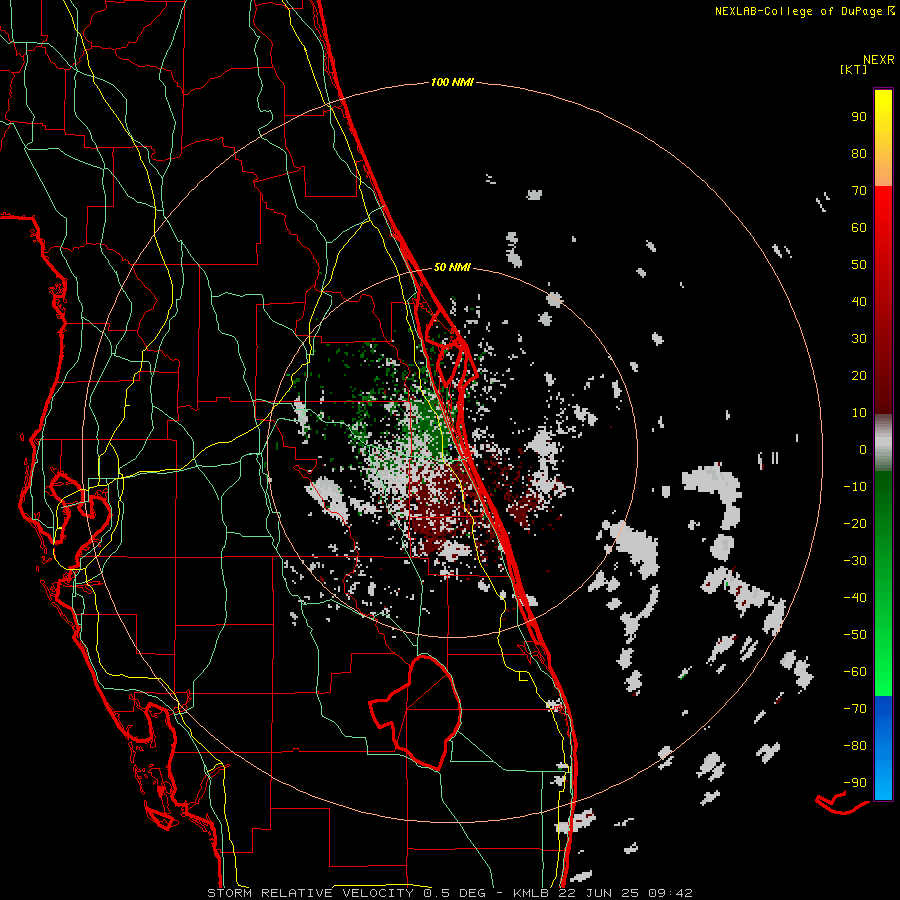Click the blue segment of the velocity color bar
Screen dimensions: 900x900
pyautogui.click(x=883, y=747)
